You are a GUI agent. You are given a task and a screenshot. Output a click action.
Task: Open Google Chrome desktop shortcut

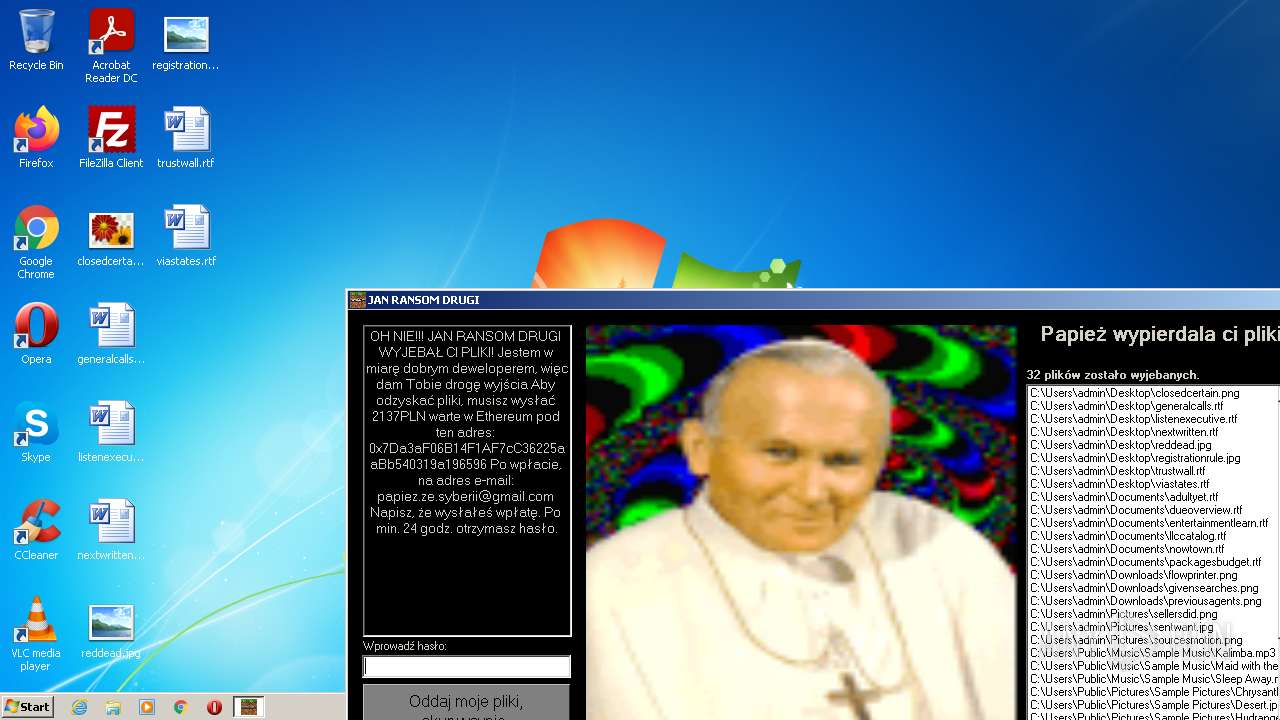coord(36,242)
